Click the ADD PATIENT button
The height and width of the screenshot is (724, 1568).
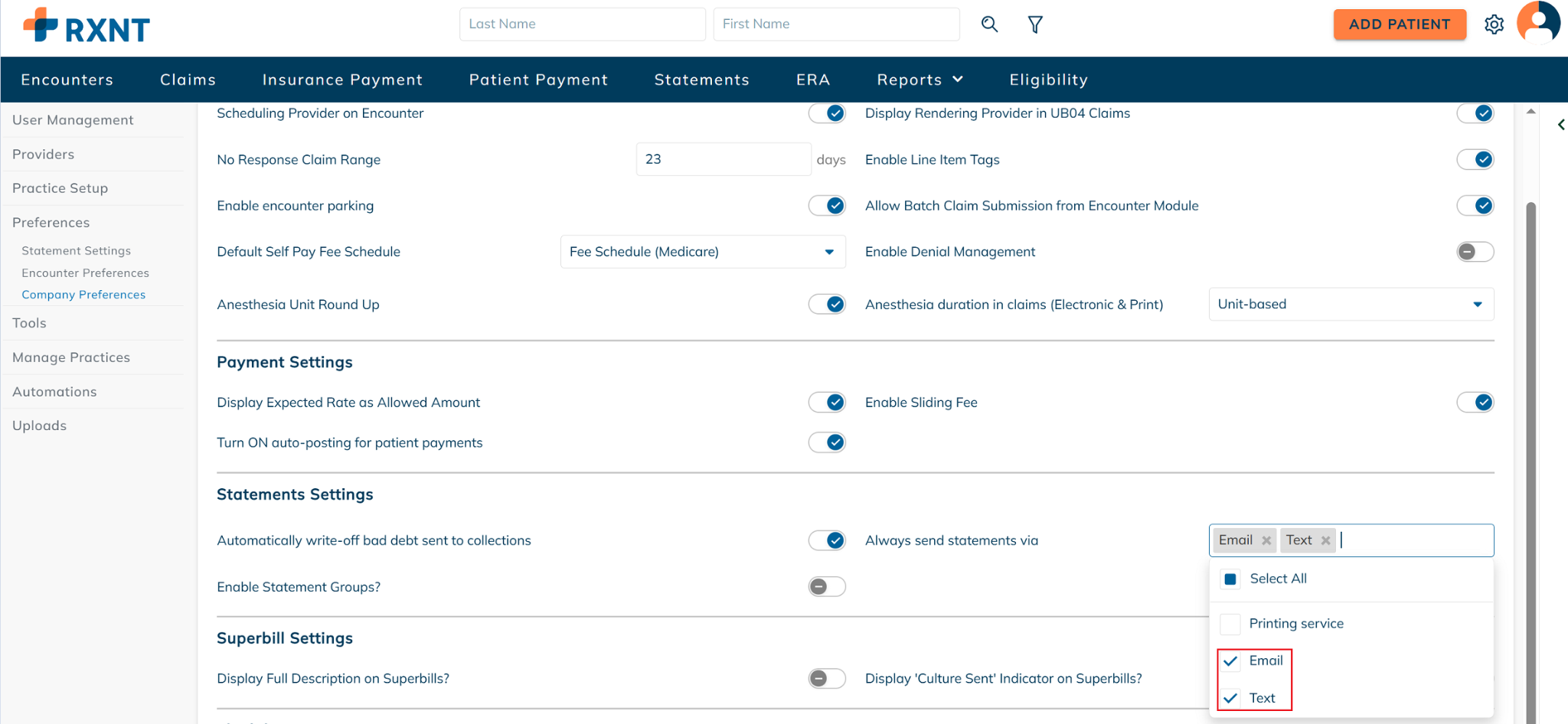coord(1399,24)
